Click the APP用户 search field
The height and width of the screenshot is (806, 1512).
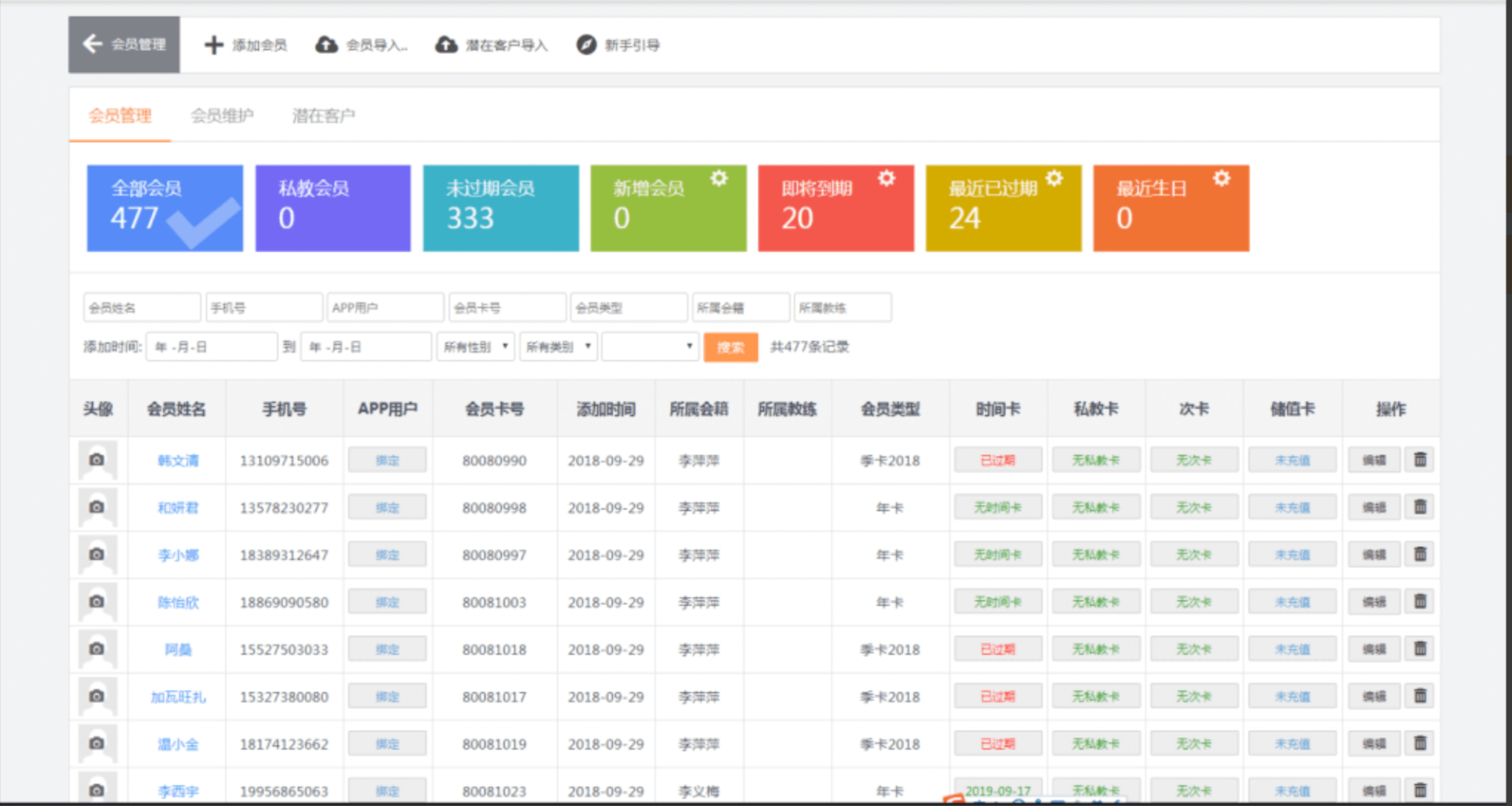(385, 307)
